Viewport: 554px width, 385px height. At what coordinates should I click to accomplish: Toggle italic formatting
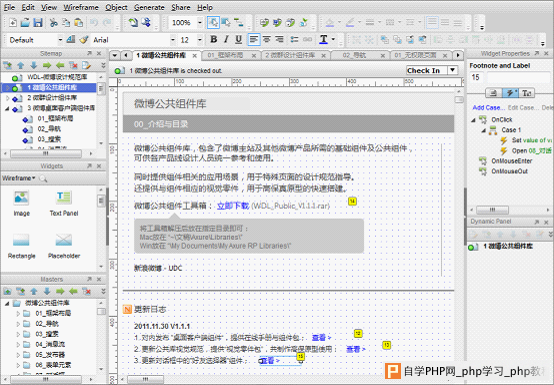click(x=226, y=40)
